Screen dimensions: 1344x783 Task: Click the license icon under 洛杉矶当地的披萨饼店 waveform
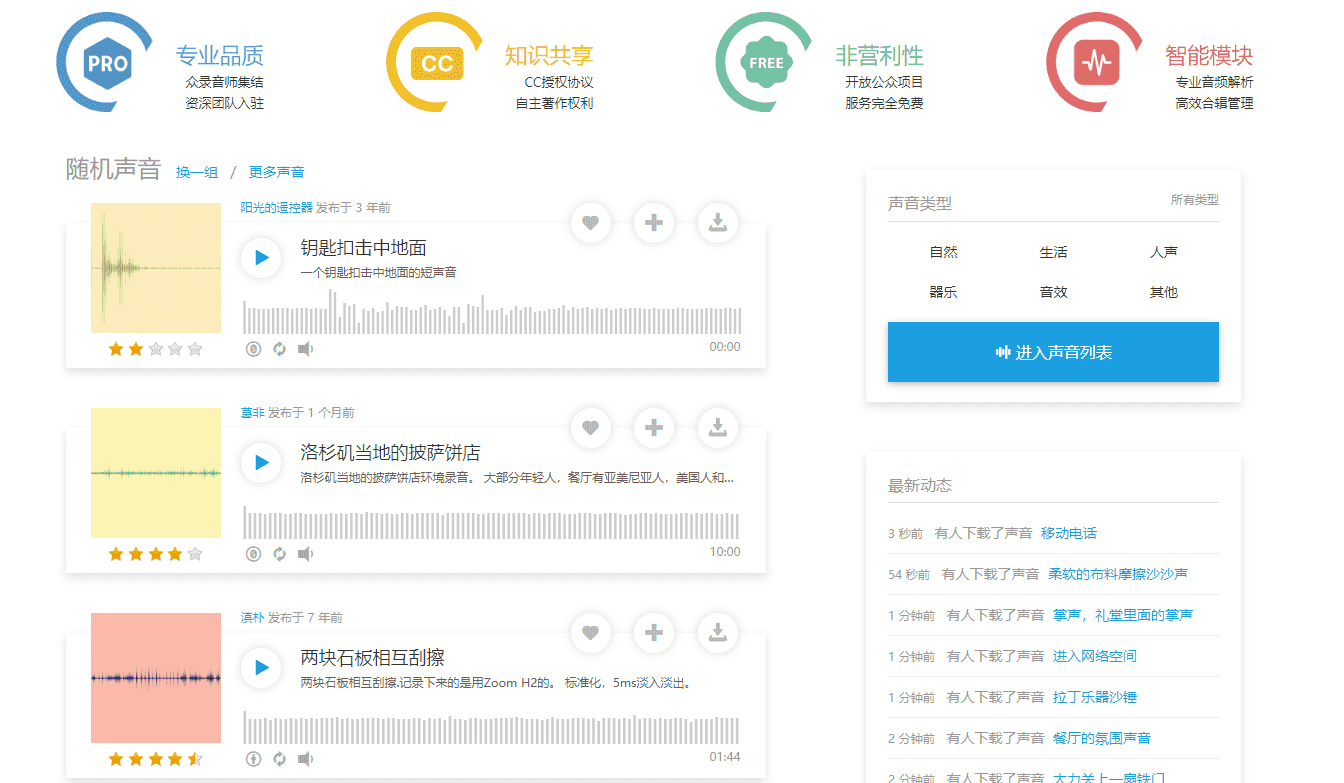point(253,554)
